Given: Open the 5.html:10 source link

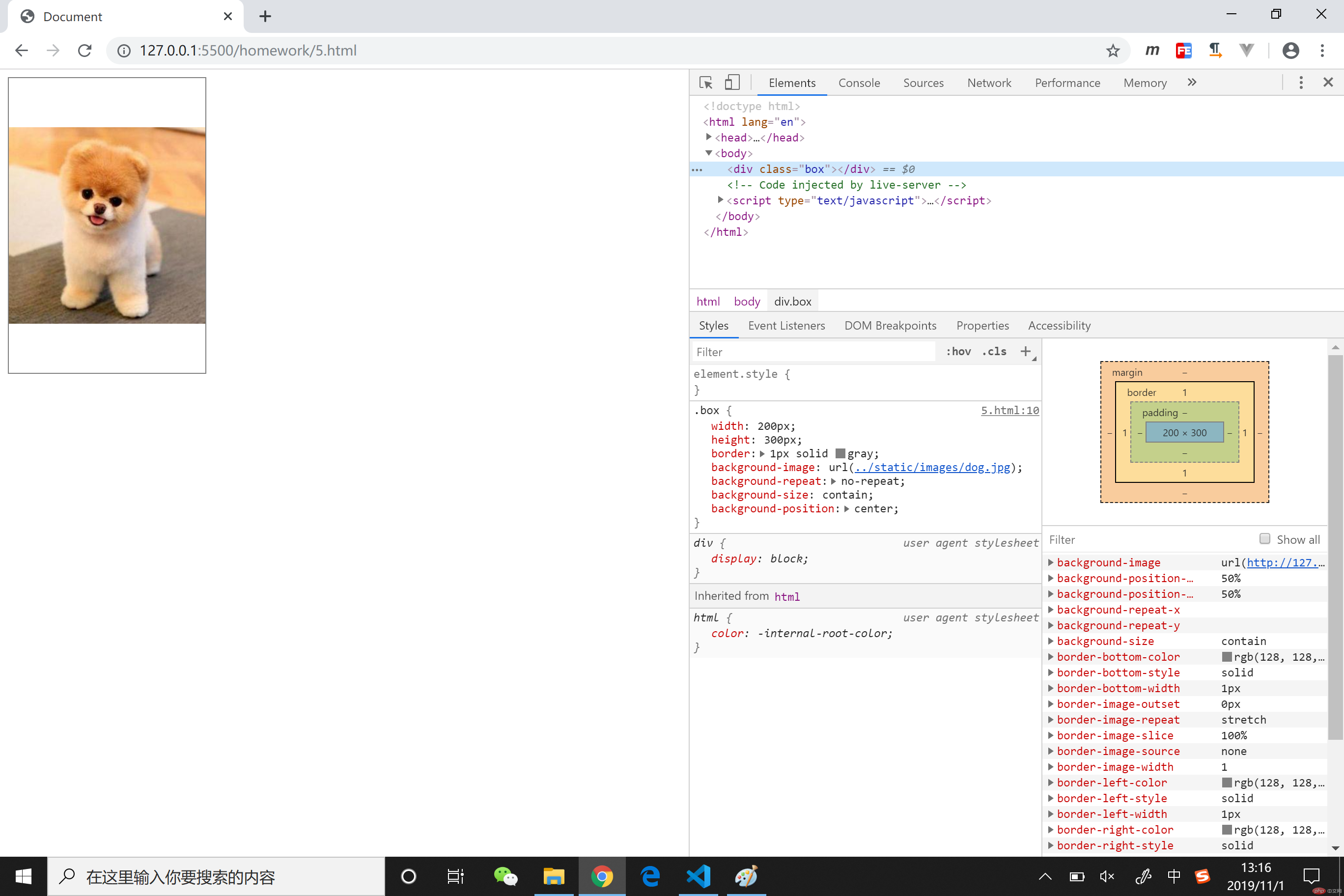Looking at the screenshot, I should (x=1009, y=410).
